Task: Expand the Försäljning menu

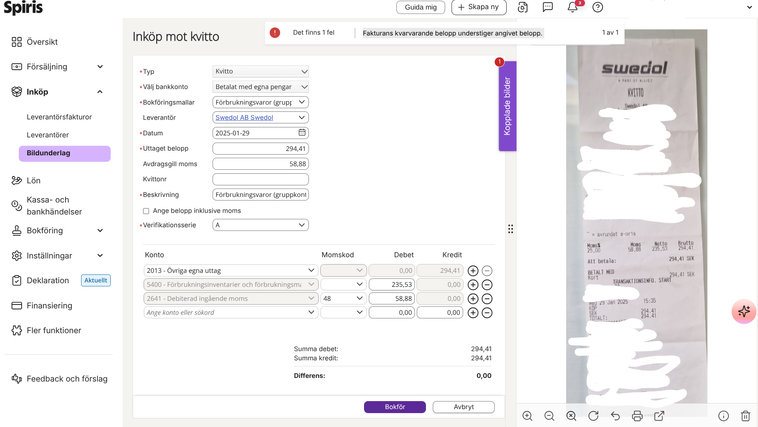Action: tap(100, 67)
